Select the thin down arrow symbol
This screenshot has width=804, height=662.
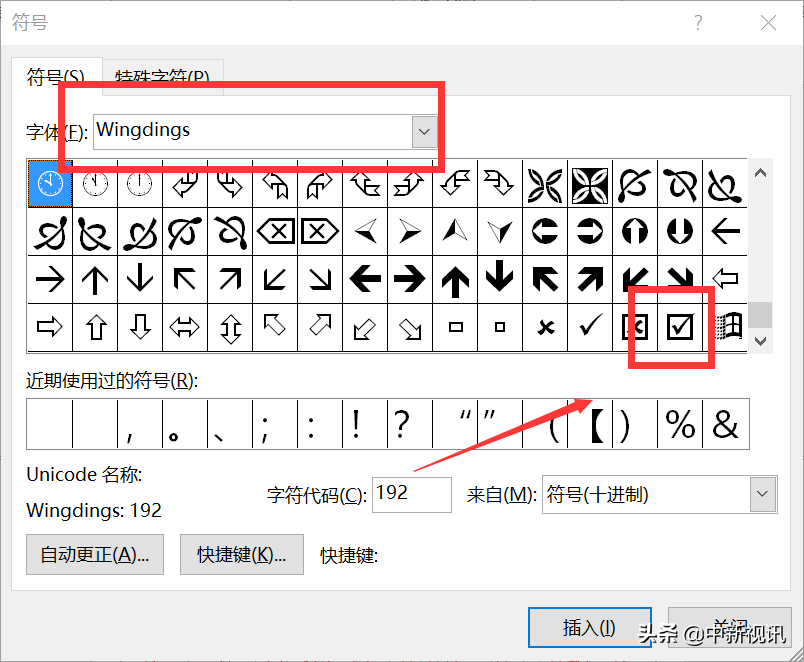pyautogui.click(x=140, y=279)
